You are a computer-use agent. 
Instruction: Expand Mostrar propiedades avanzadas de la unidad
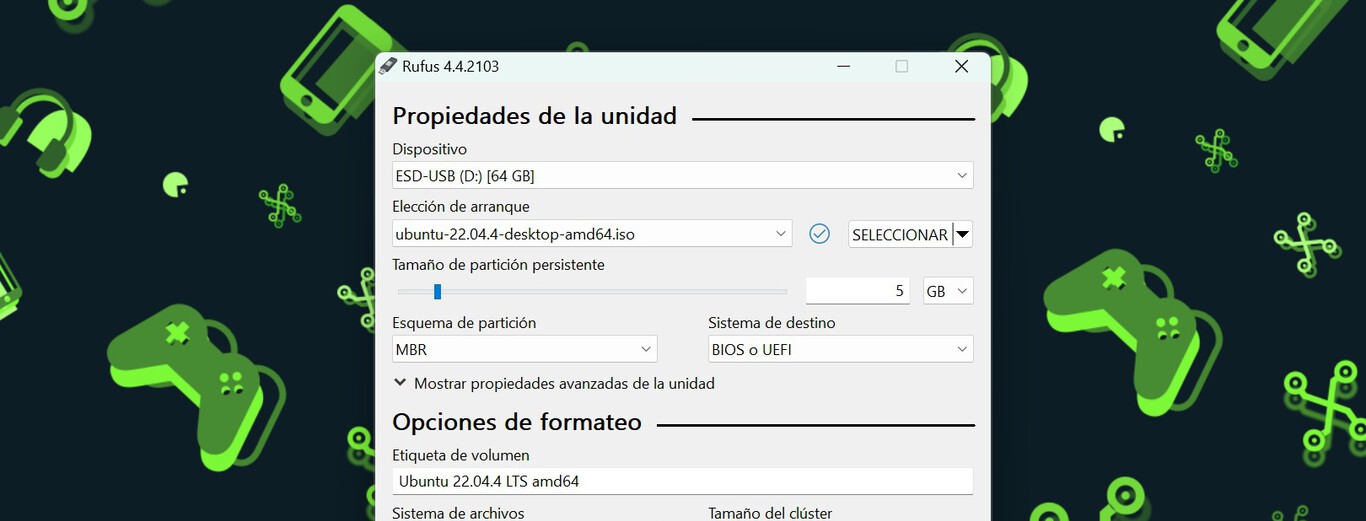[x=554, y=383]
